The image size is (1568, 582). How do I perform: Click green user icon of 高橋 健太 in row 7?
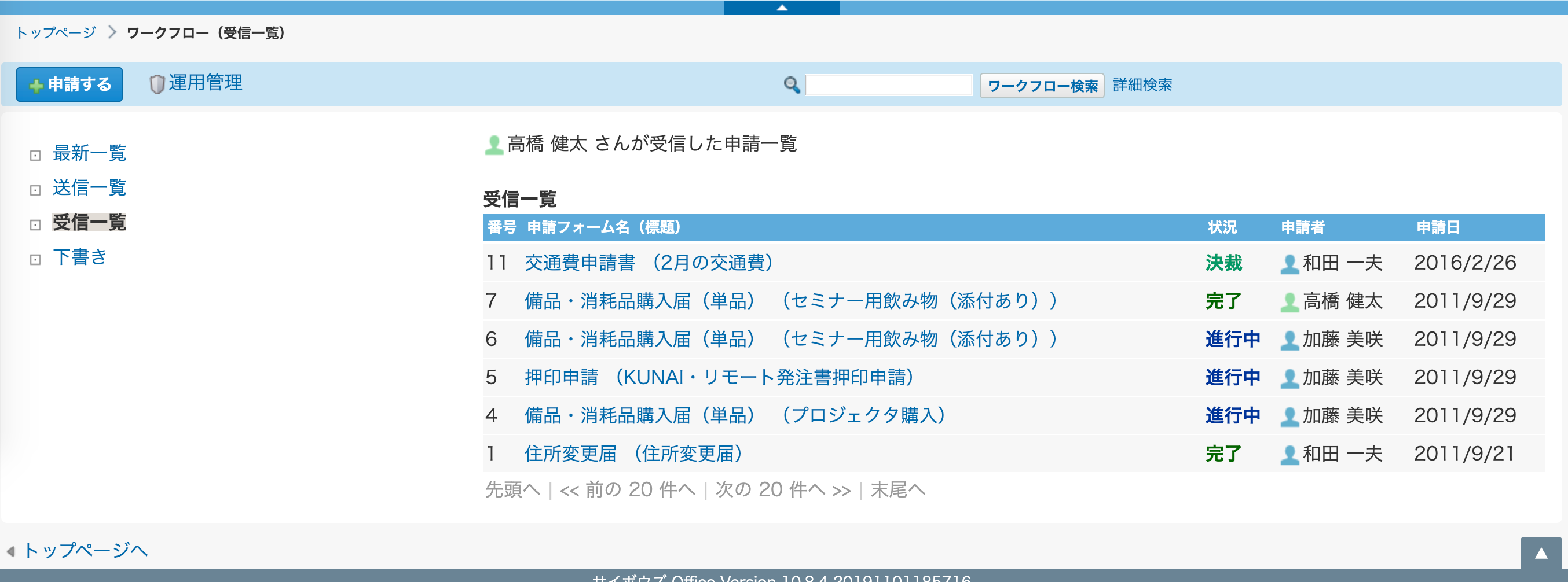click(1290, 303)
